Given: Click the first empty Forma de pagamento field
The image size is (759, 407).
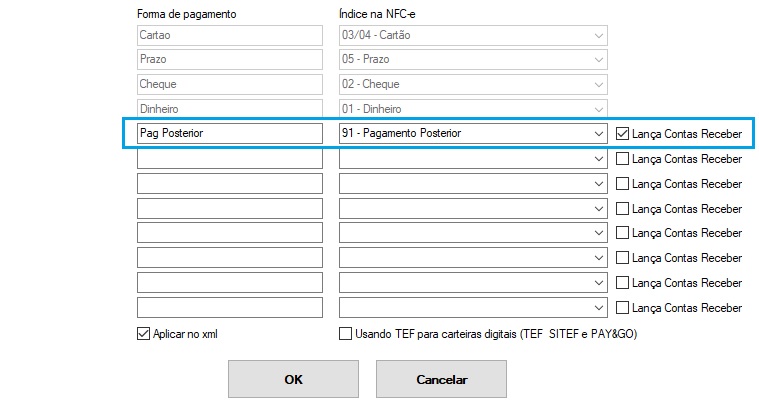Looking at the screenshot, I should tap(229, 158).
